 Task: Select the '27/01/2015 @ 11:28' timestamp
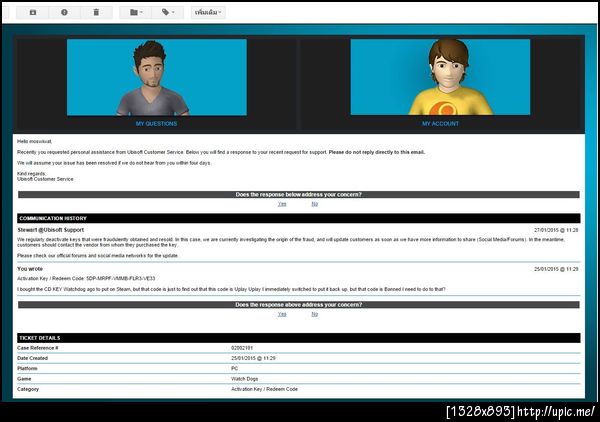pos(556,230)
